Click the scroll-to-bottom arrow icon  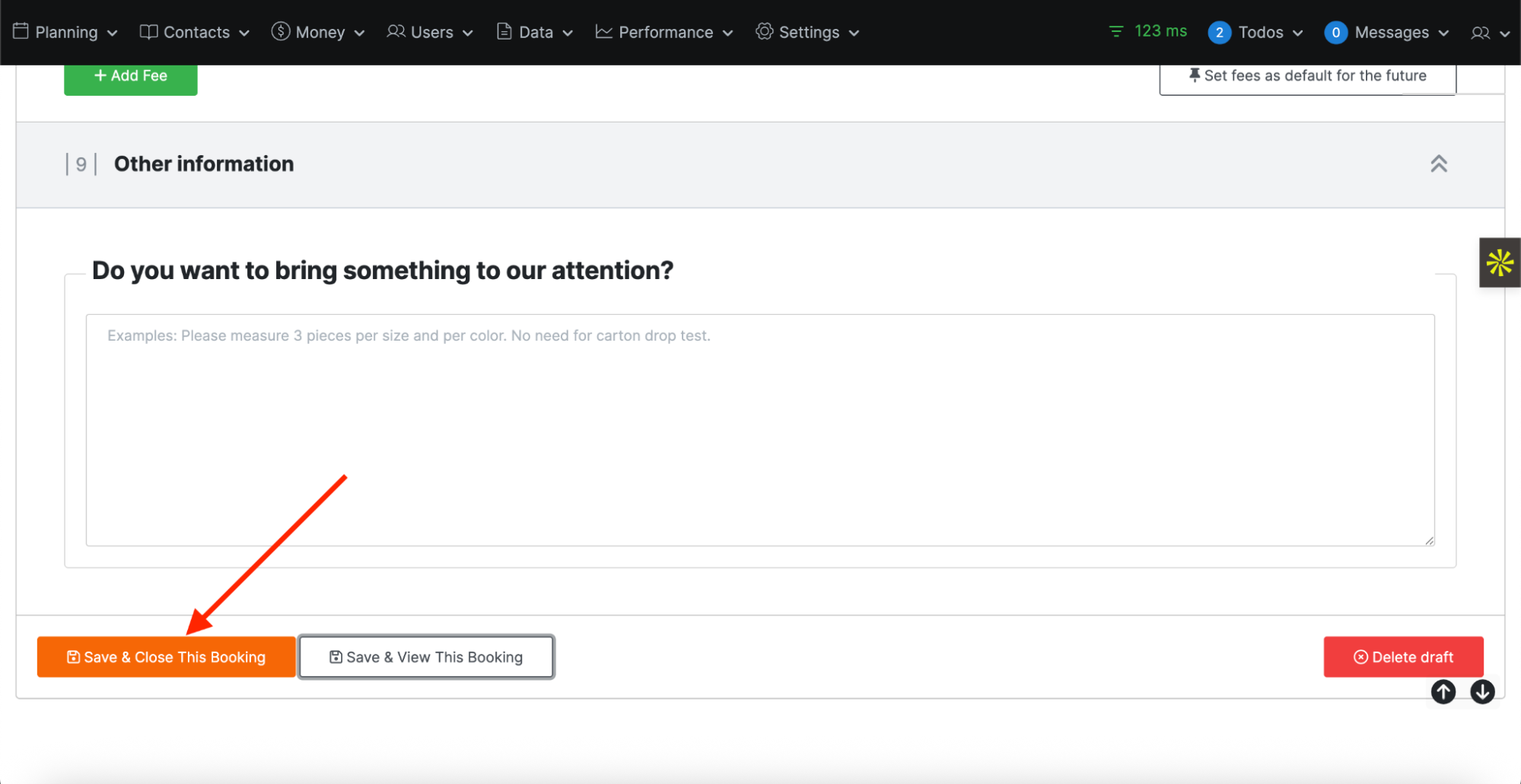1481,692
